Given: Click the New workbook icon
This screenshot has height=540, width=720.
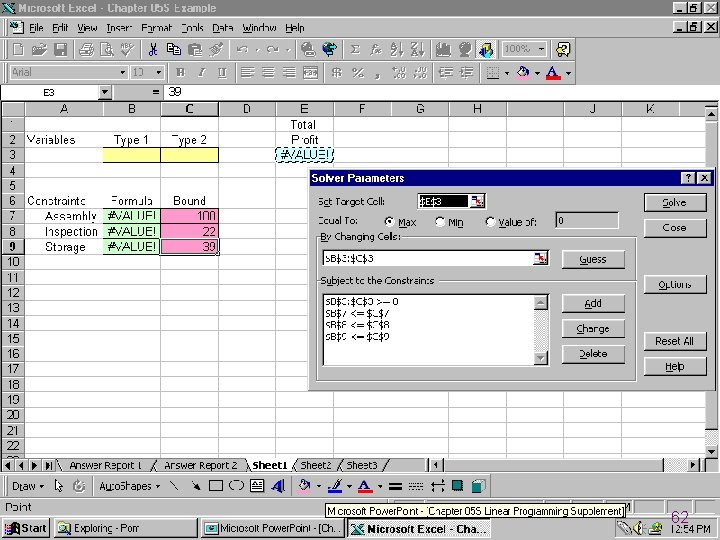Looking at the screenshot, I should pos(18,49).
